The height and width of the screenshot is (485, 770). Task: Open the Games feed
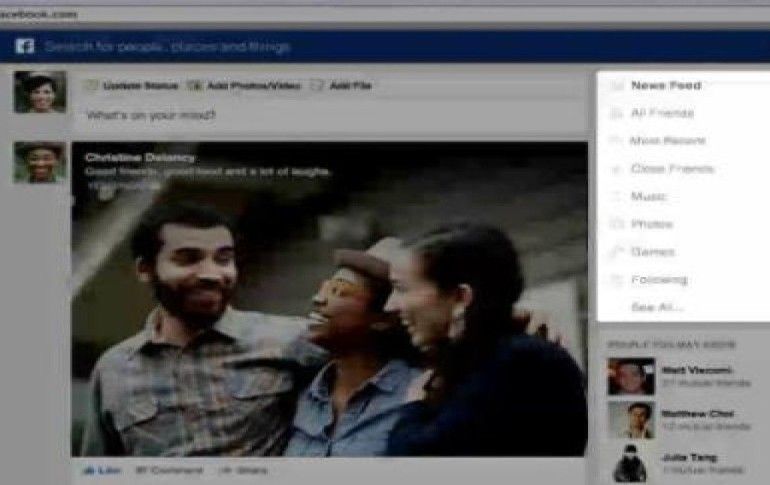[652, 252]
